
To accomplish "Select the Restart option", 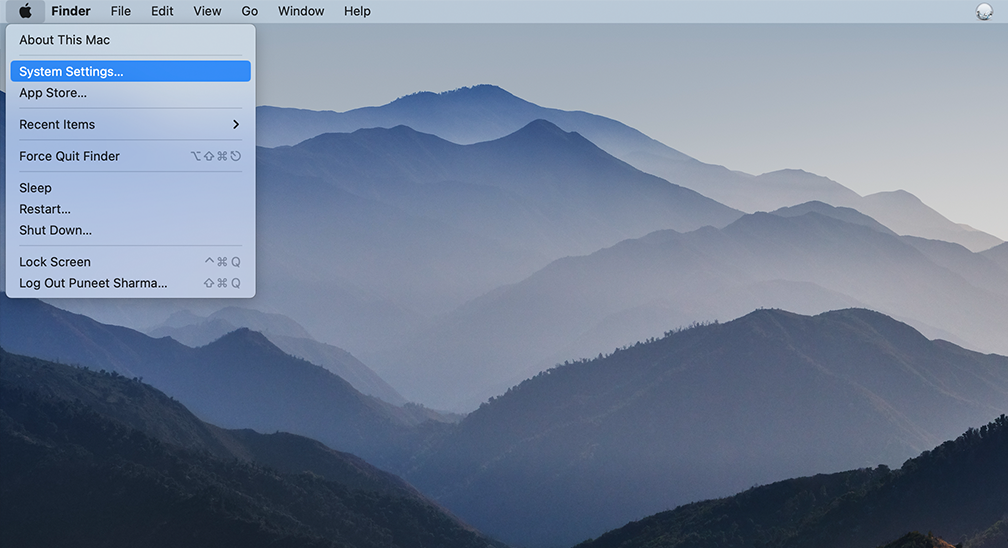I will [45, 209].
